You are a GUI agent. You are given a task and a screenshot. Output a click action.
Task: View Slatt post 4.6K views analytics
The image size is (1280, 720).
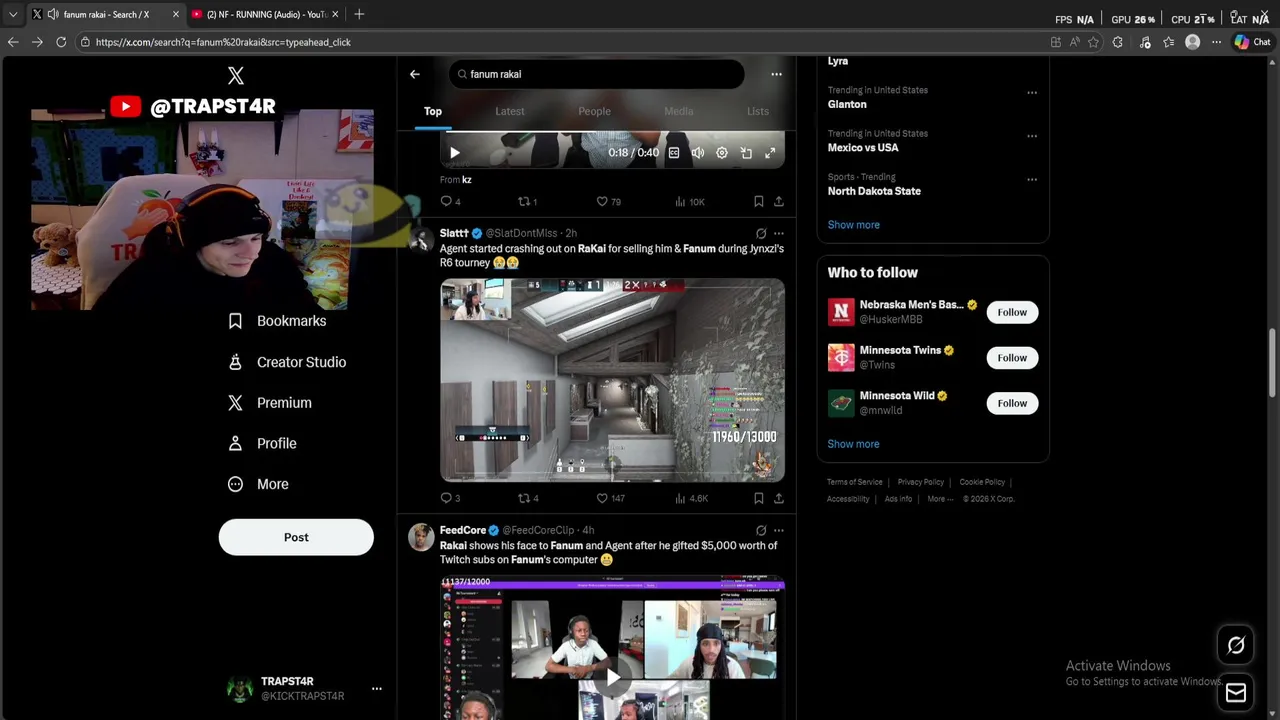(691, 498)
